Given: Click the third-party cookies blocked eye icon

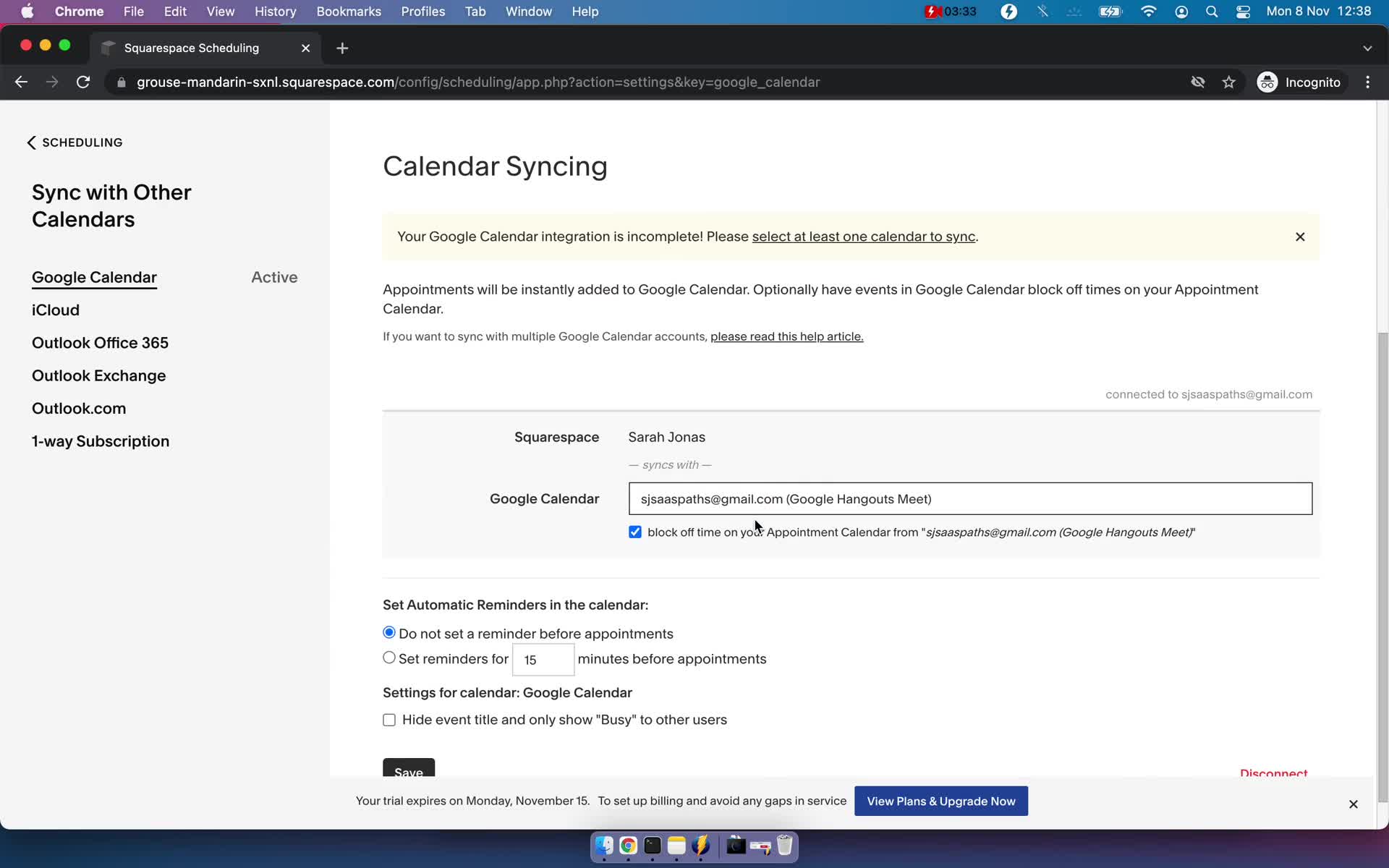Looking at the screenshot, I should coord(1198,82).
